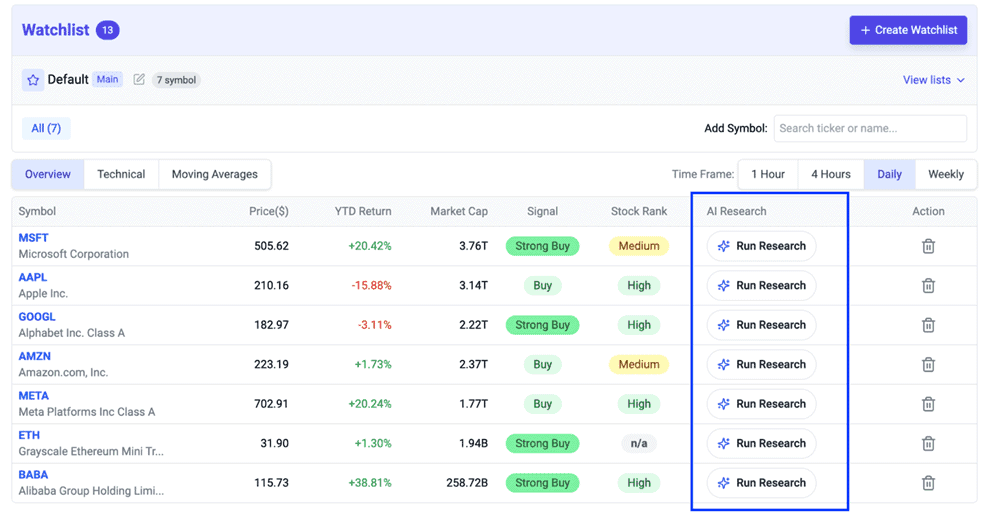Set time frame to Weekly

[945, 174]
